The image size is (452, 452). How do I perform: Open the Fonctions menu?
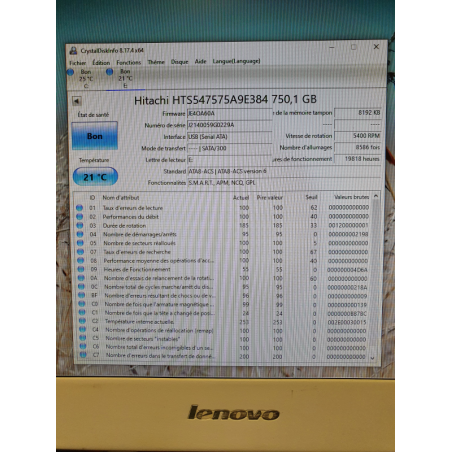point(129,62)
